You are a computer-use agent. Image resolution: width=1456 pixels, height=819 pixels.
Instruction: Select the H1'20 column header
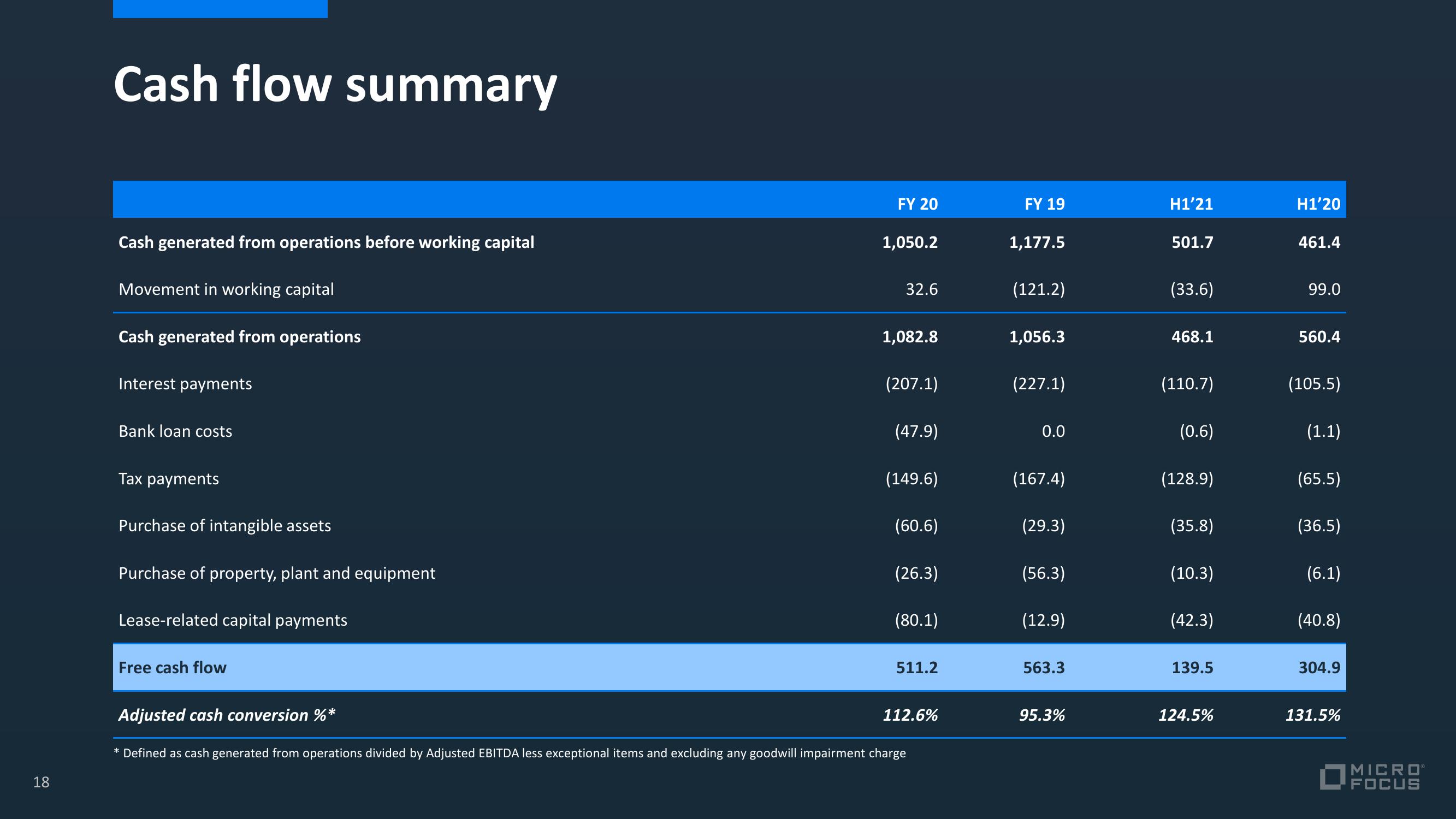1319,204
